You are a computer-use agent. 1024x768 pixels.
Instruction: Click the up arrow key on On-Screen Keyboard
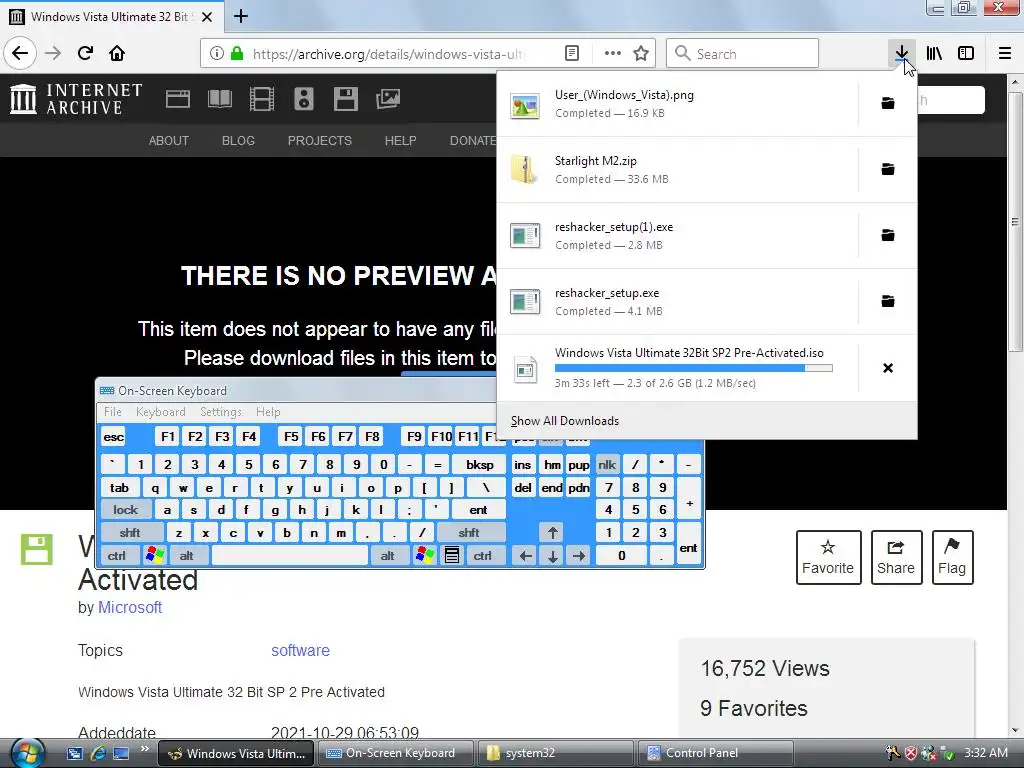(552, 533)
